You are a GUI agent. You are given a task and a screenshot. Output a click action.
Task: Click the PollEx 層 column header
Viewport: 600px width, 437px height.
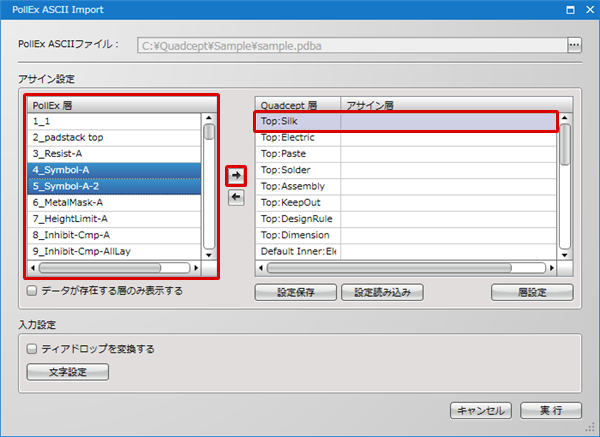(x=122, y=105)
